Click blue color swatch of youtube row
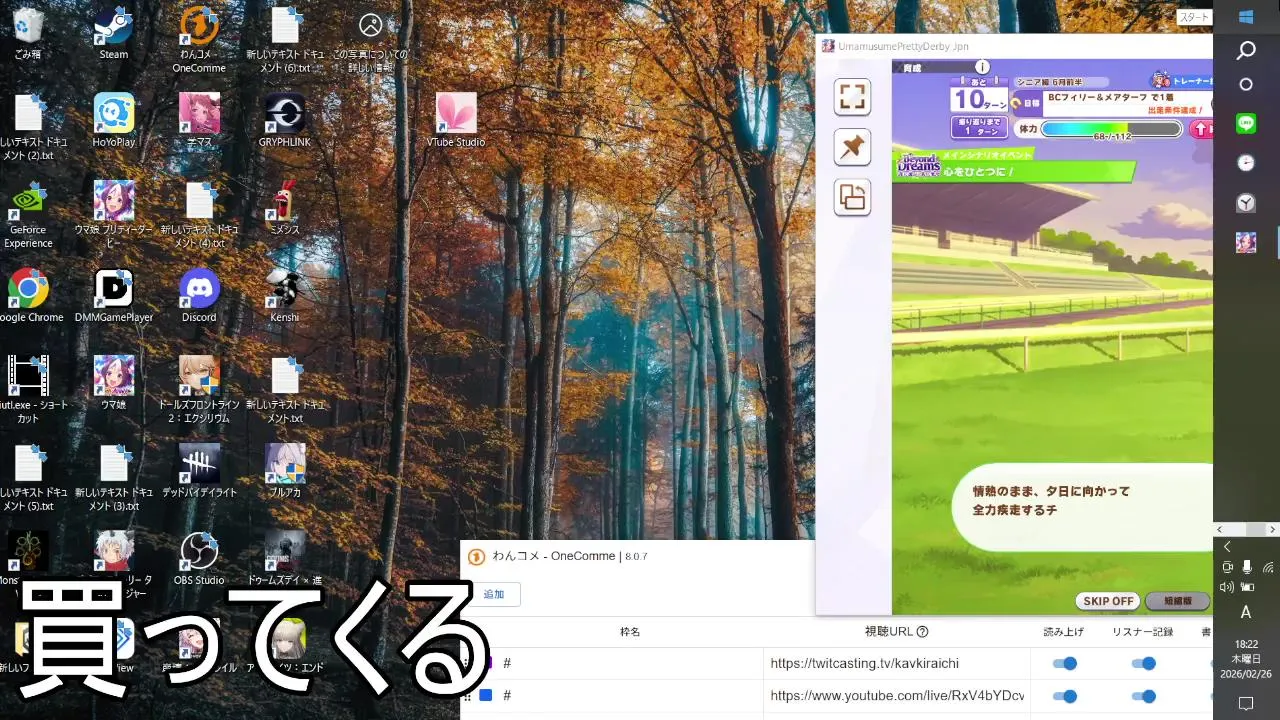The height and width of the screenshot is (720, 1280). click(486, 695)
